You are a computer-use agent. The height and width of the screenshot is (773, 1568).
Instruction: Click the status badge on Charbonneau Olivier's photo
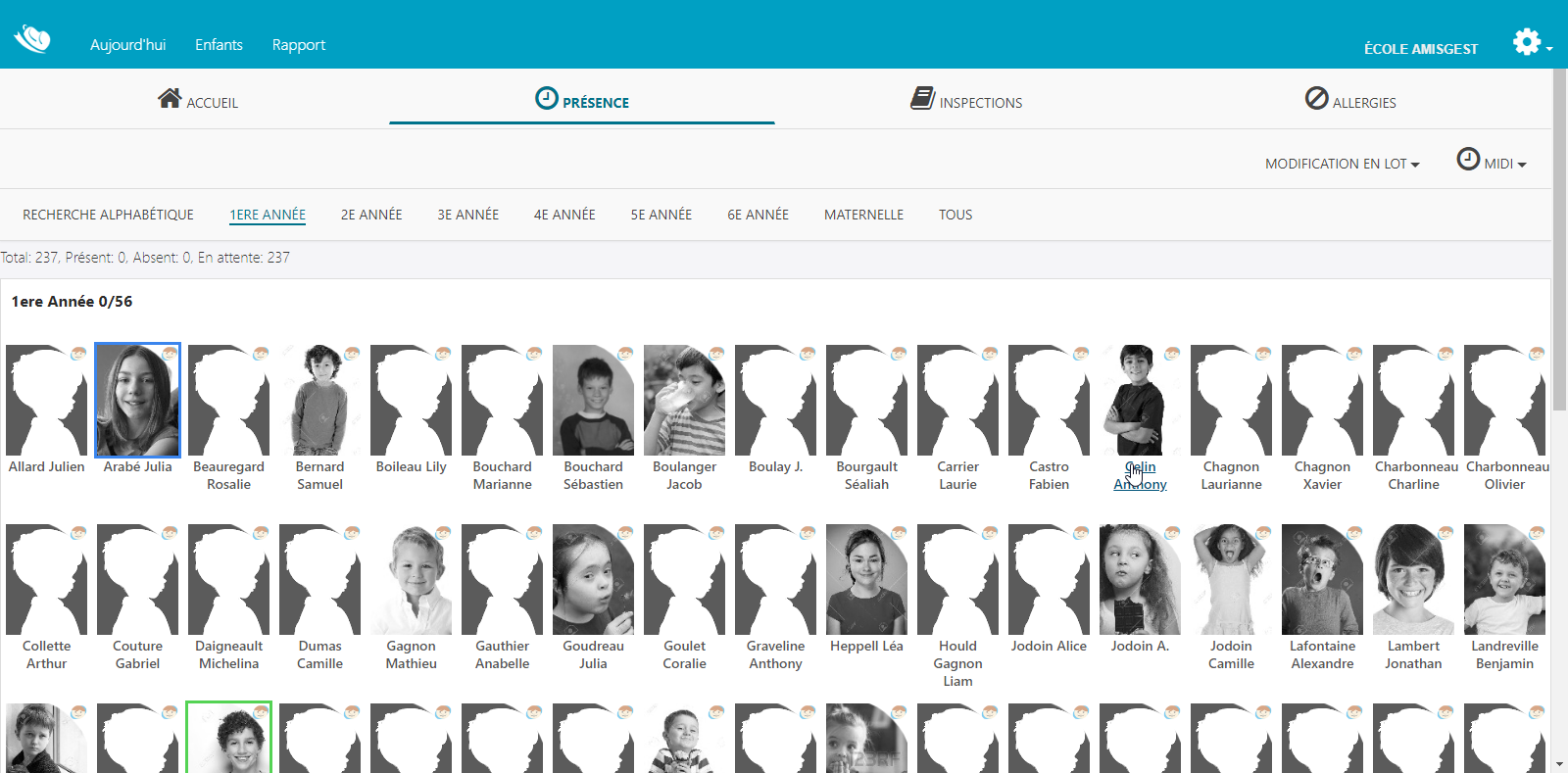pos(1537,353)
